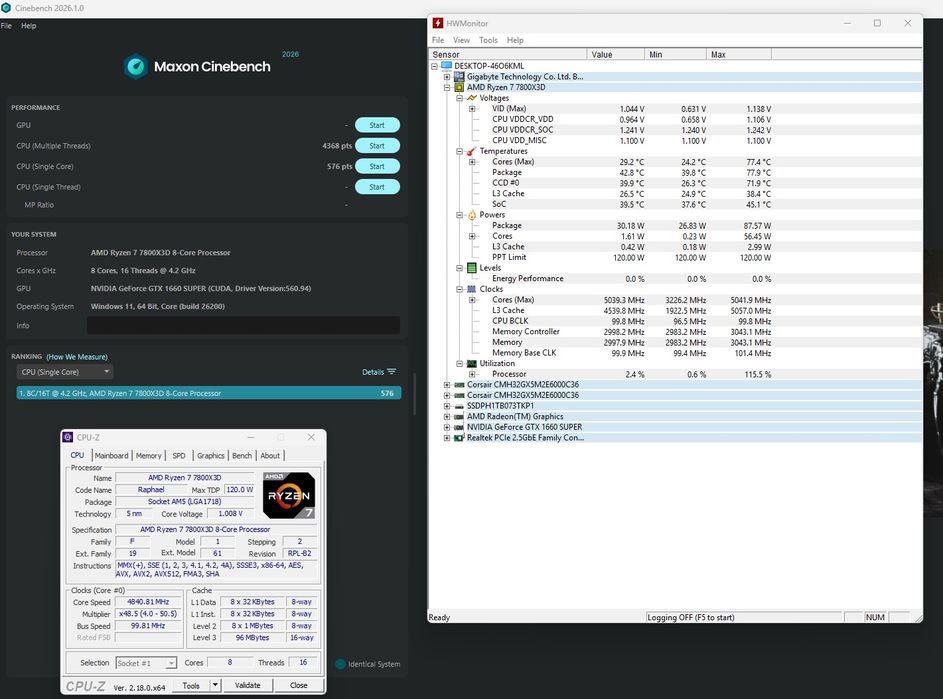Click the Utilization icon in HWMonitor tree
943x699 pixels.
click(x=472, y=363)
